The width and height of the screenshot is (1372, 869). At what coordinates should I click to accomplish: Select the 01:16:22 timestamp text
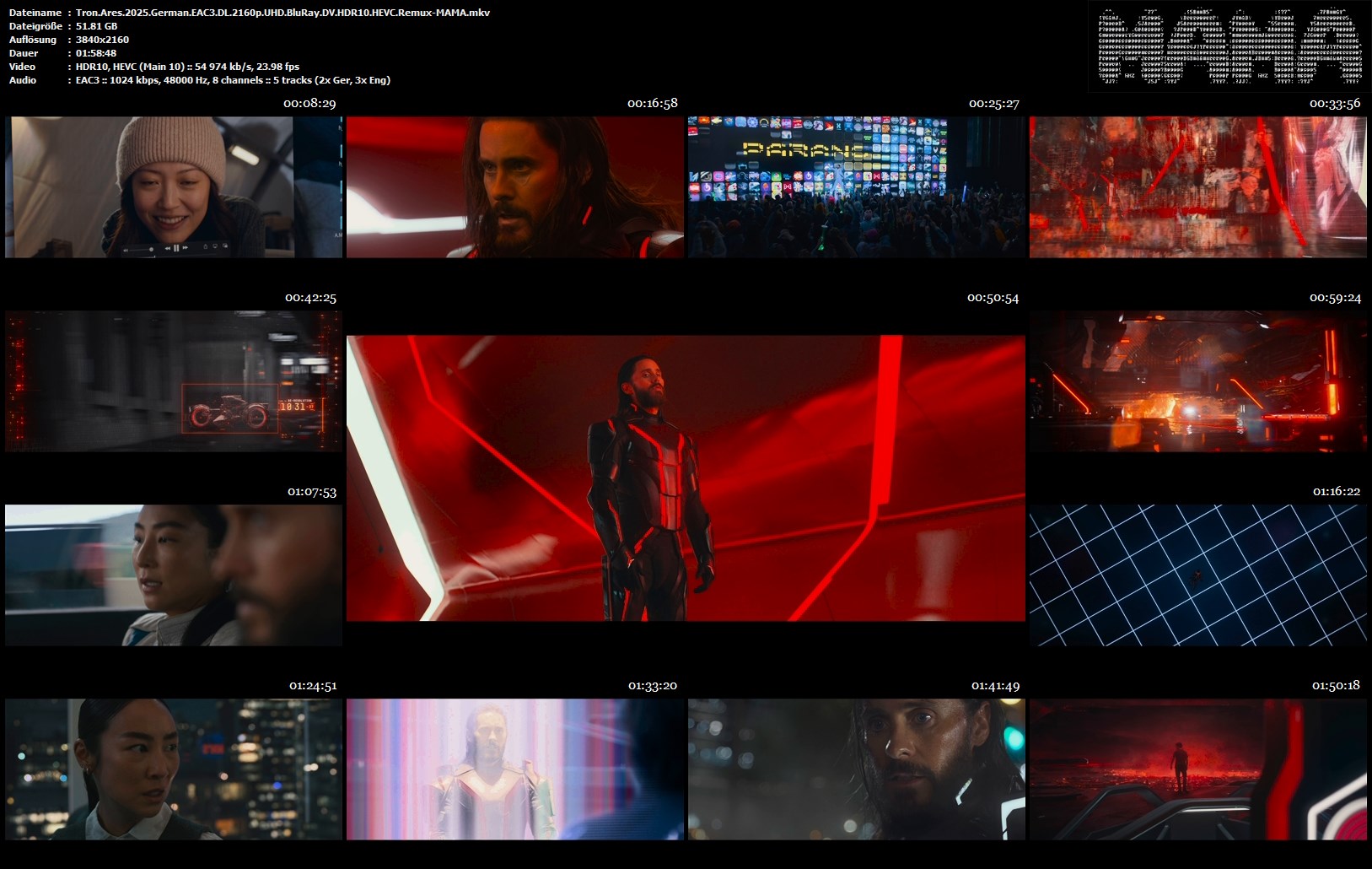(x=1337, y=491)
